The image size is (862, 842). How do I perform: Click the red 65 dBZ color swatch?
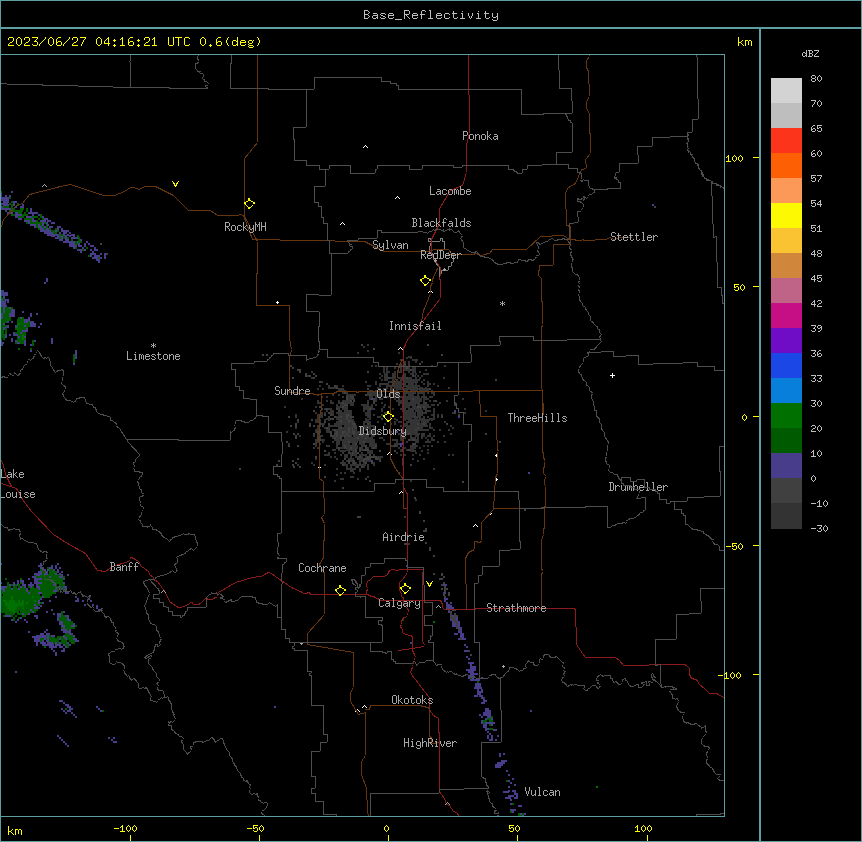[x=786, y=140]
